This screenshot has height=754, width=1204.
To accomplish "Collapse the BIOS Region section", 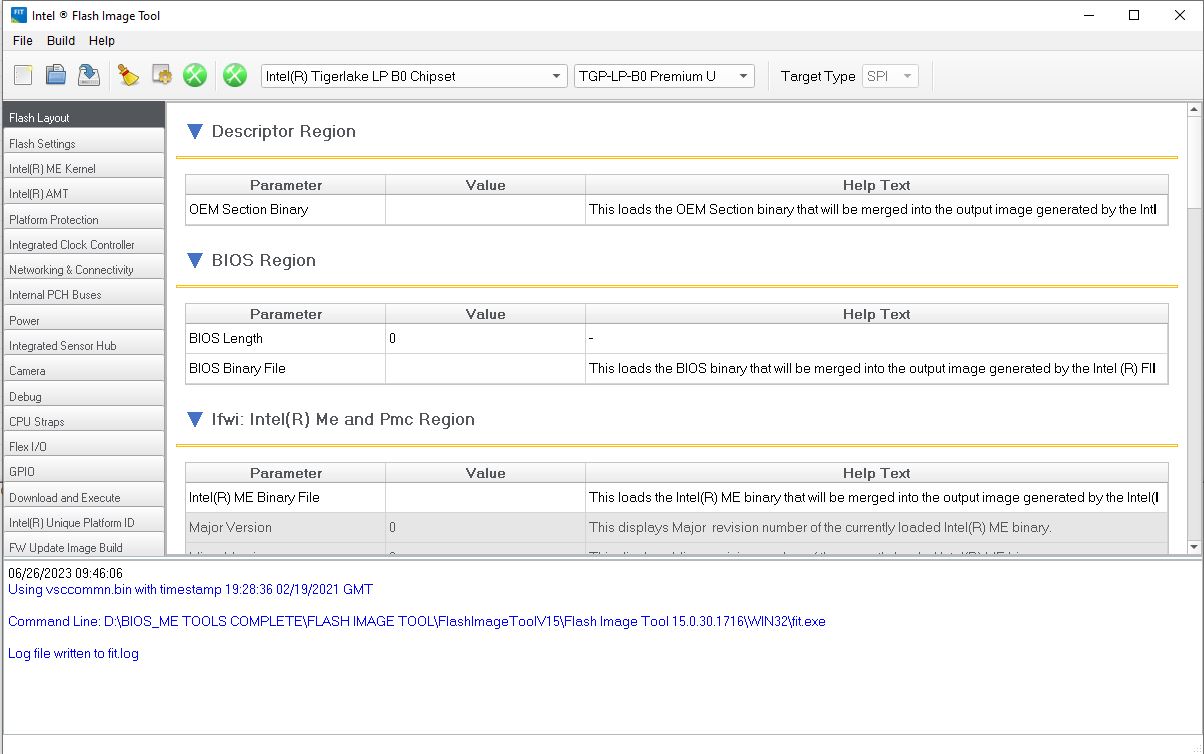I will pos(195,260).
